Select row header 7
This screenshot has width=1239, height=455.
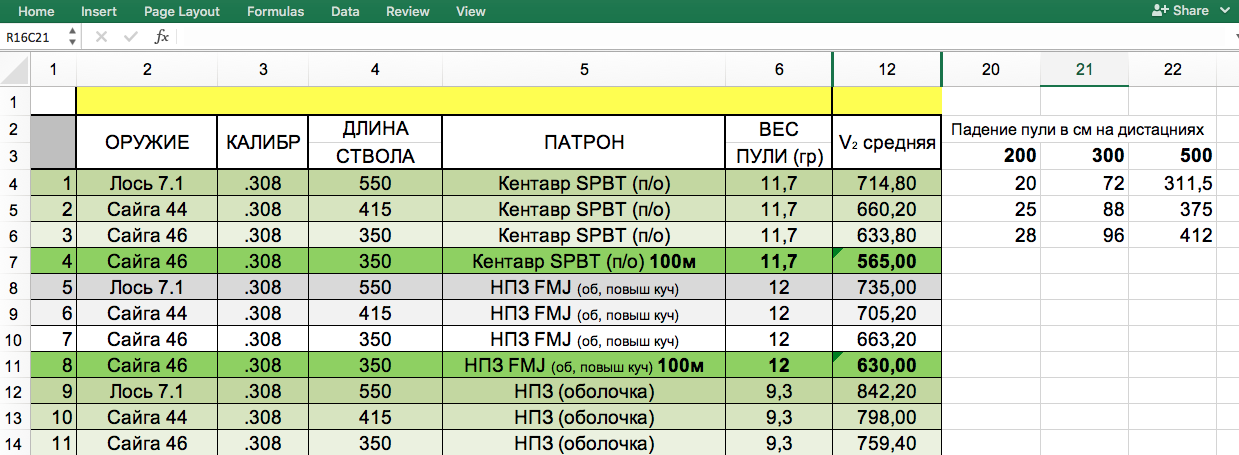pos(15,262)
